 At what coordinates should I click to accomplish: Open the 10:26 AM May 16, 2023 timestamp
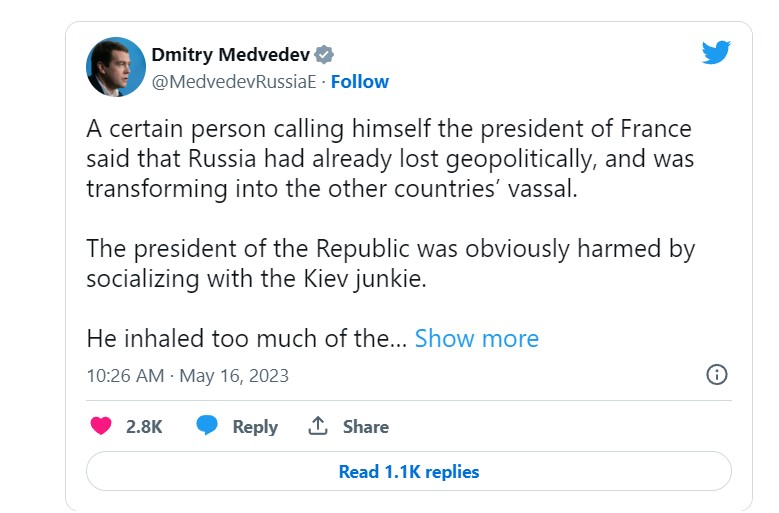(187, 376)
